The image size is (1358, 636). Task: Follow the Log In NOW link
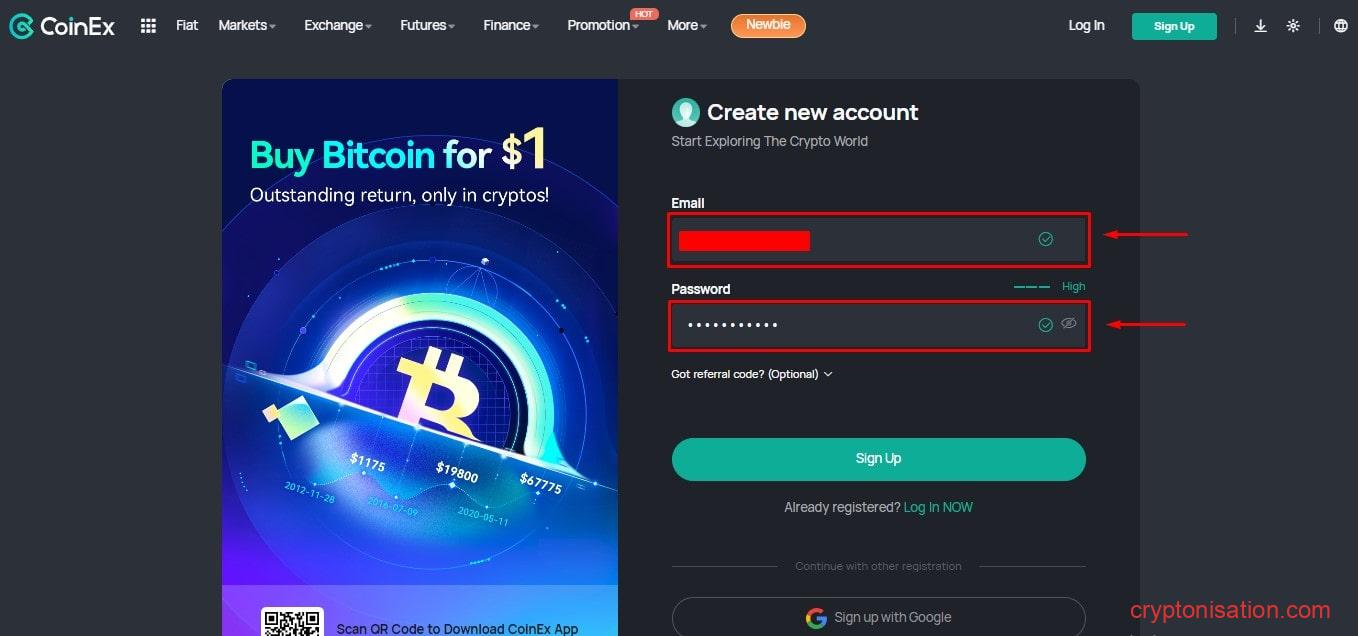pos(938,507)
